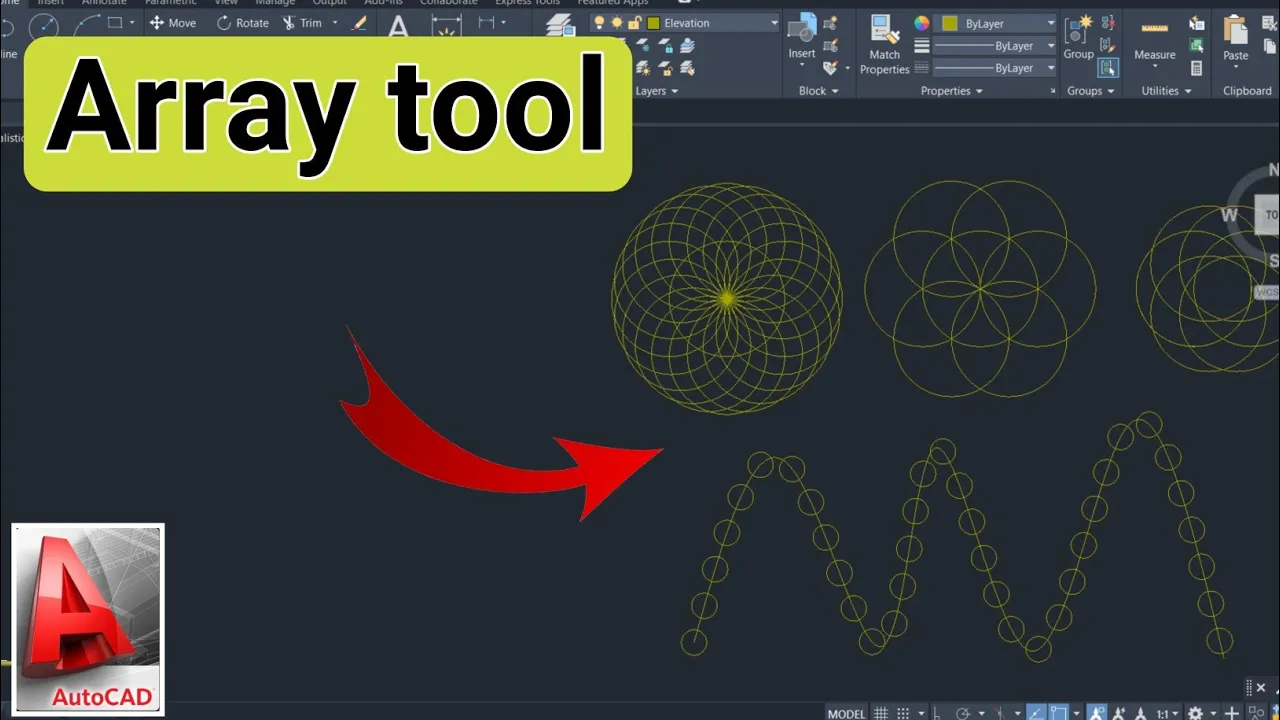The width and height of the screenshot is (1280, 720).
Task: Expand the Utilities panel
Action: [x=1167, y=91]
